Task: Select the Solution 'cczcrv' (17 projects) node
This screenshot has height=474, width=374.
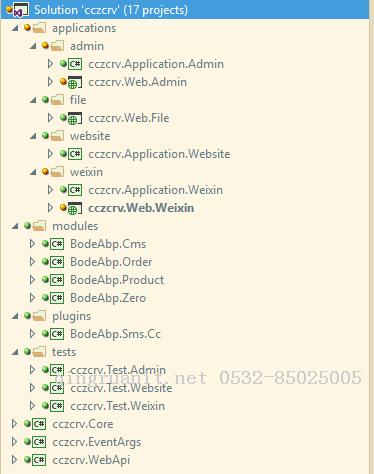Action: tap(185, 10)
